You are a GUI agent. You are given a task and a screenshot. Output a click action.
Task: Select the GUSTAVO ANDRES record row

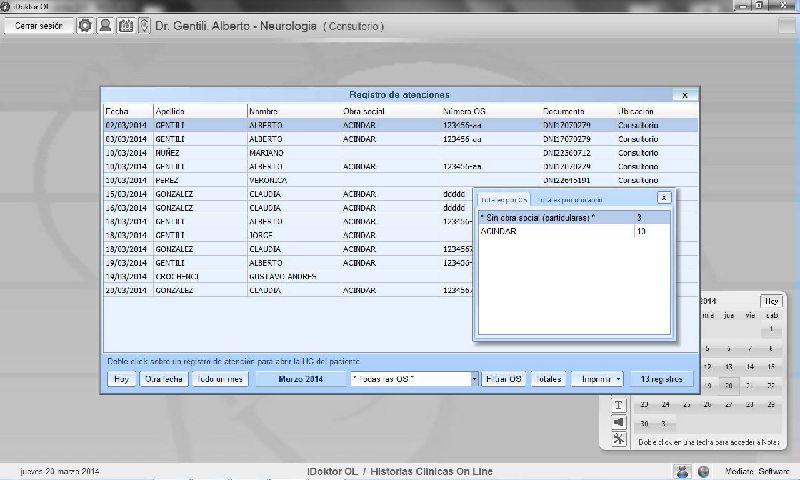click(x=288, y=276)
